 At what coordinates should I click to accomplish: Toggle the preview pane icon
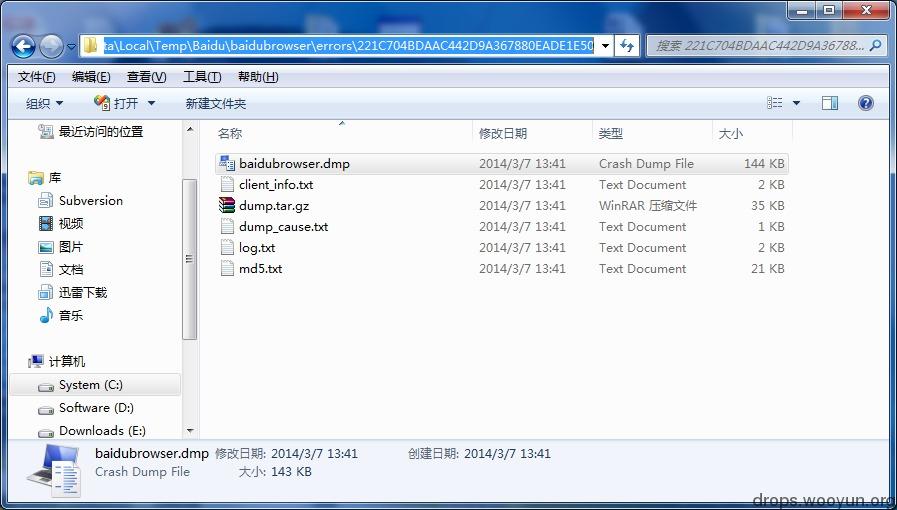click(829, 103)
